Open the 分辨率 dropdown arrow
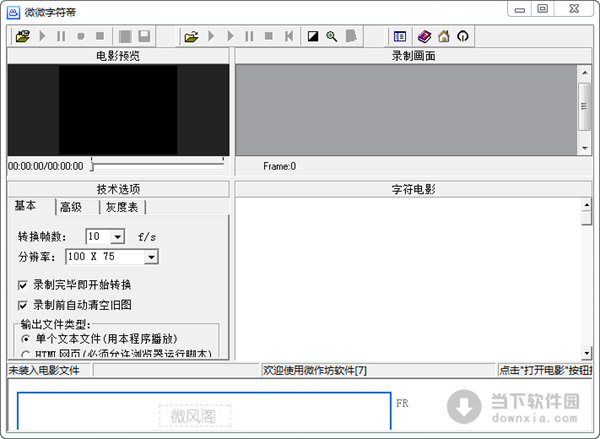The height and width of the screenshot is (439, 600). tap(152, 257)
